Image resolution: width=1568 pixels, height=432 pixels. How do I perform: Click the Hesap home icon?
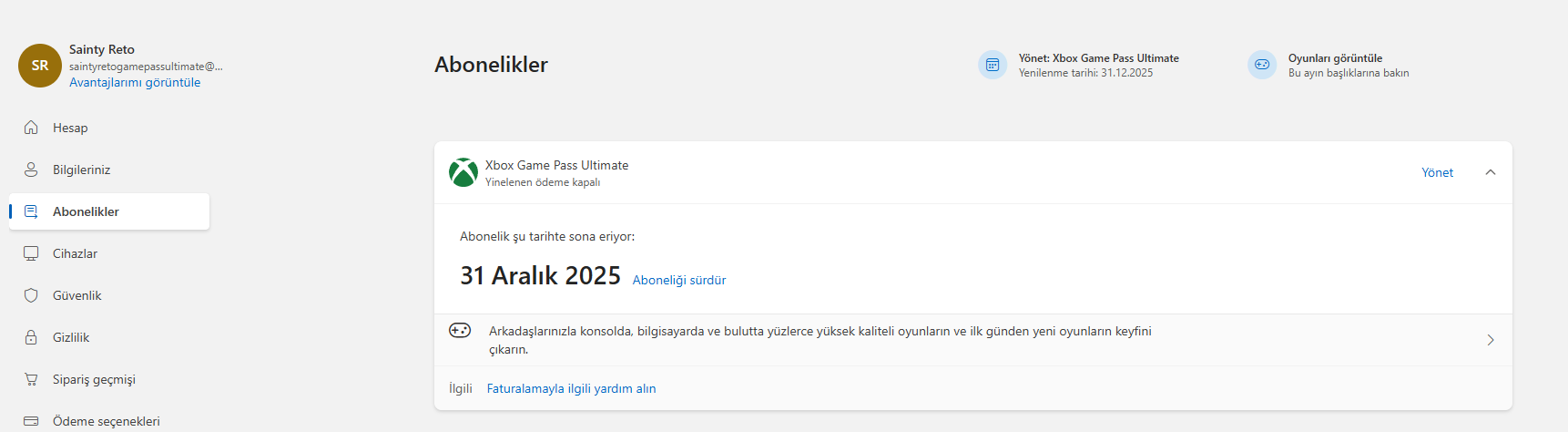(x=31, y=128)
